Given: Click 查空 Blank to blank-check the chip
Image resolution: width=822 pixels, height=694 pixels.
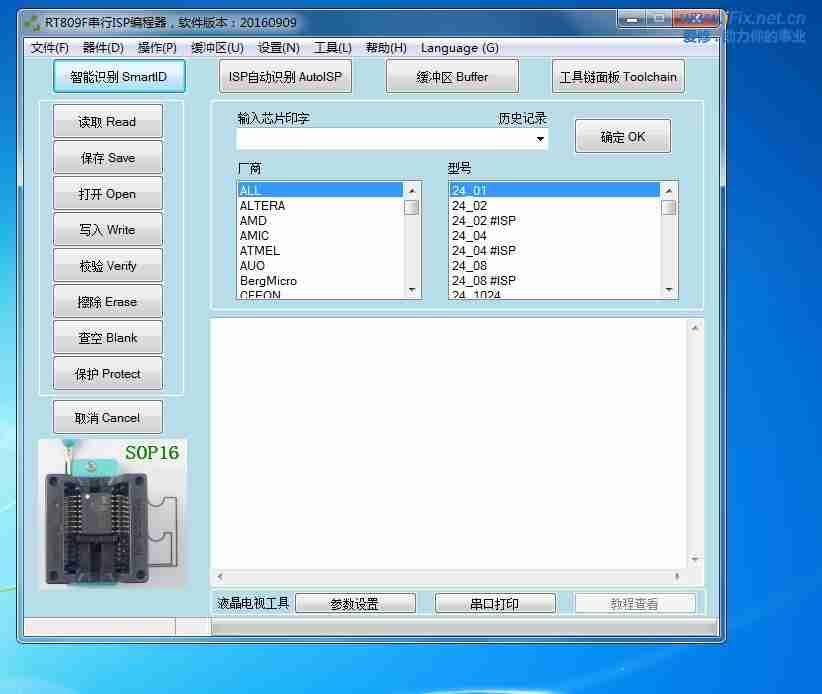Looking at the screenshot, I should tap(107, 336).
